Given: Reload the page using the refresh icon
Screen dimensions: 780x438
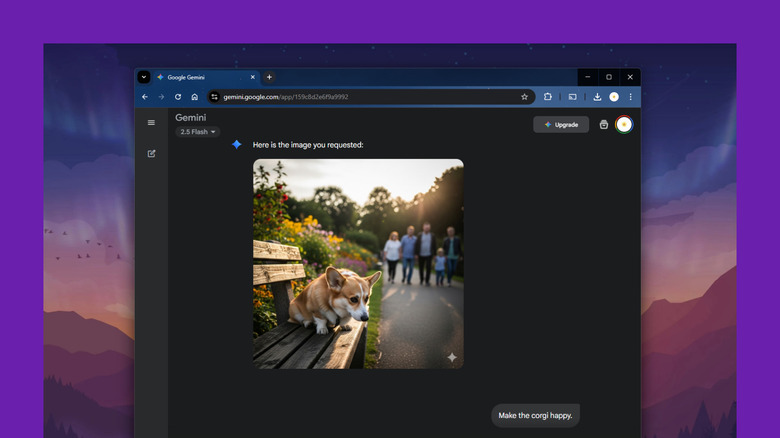Looking at the screenshot, I should [178, 97].
